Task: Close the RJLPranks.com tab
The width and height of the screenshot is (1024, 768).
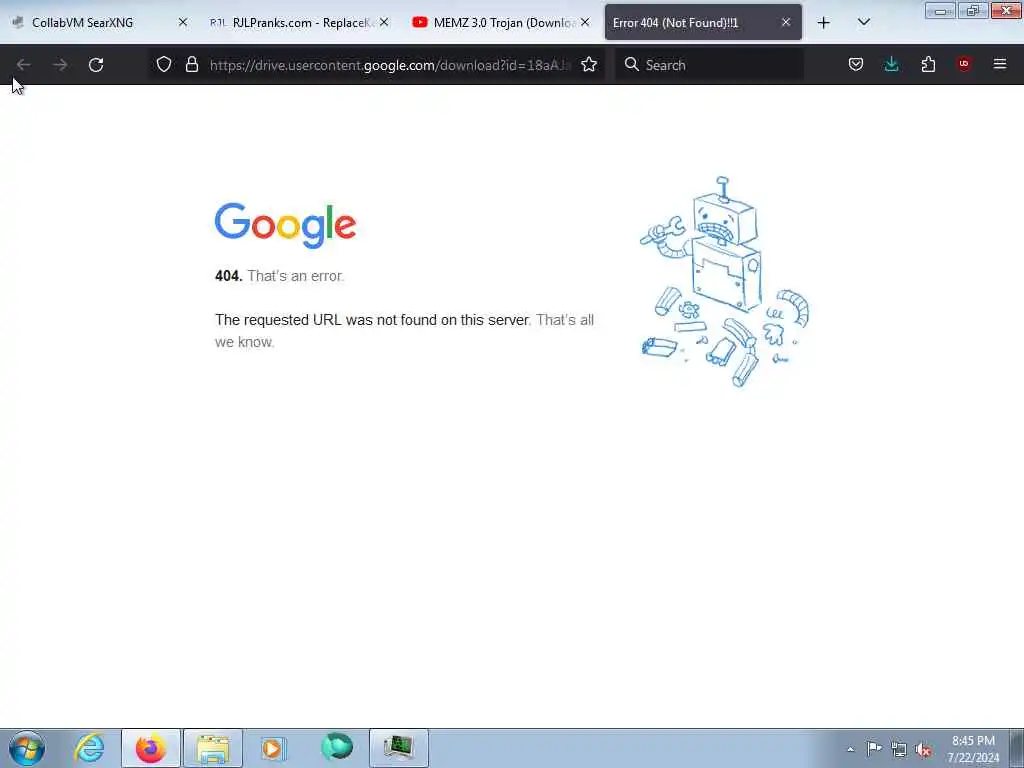Action: [x=384, y=22]
